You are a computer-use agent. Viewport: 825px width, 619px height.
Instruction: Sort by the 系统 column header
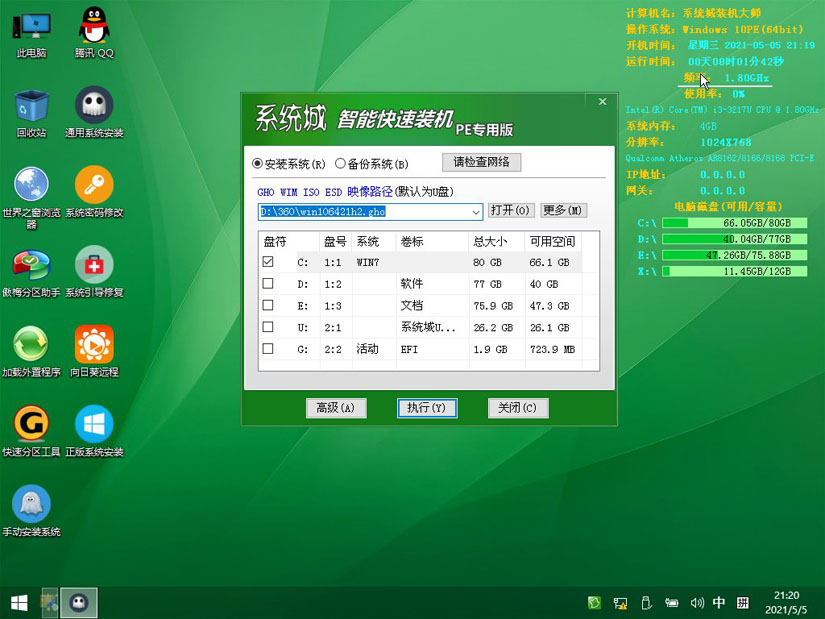point(374,242)
